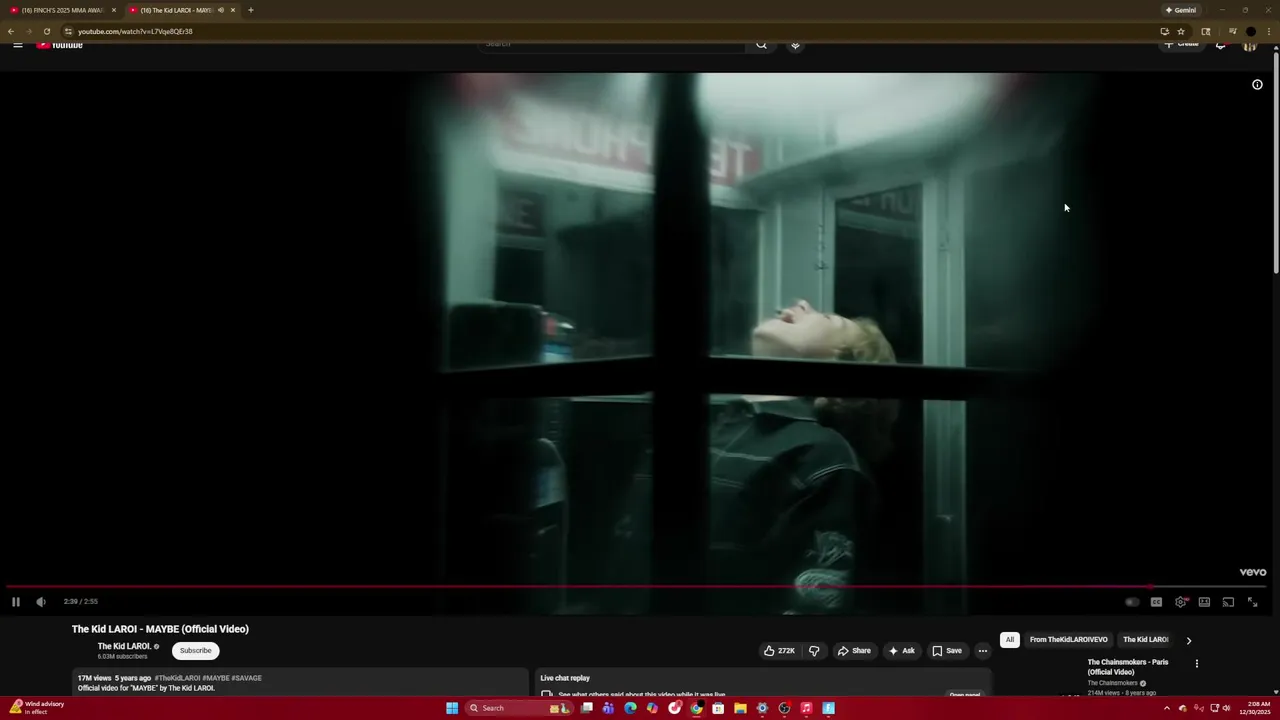Open Microsoft Edge from taskbar
1280x720 pixels.
[630, 708]
